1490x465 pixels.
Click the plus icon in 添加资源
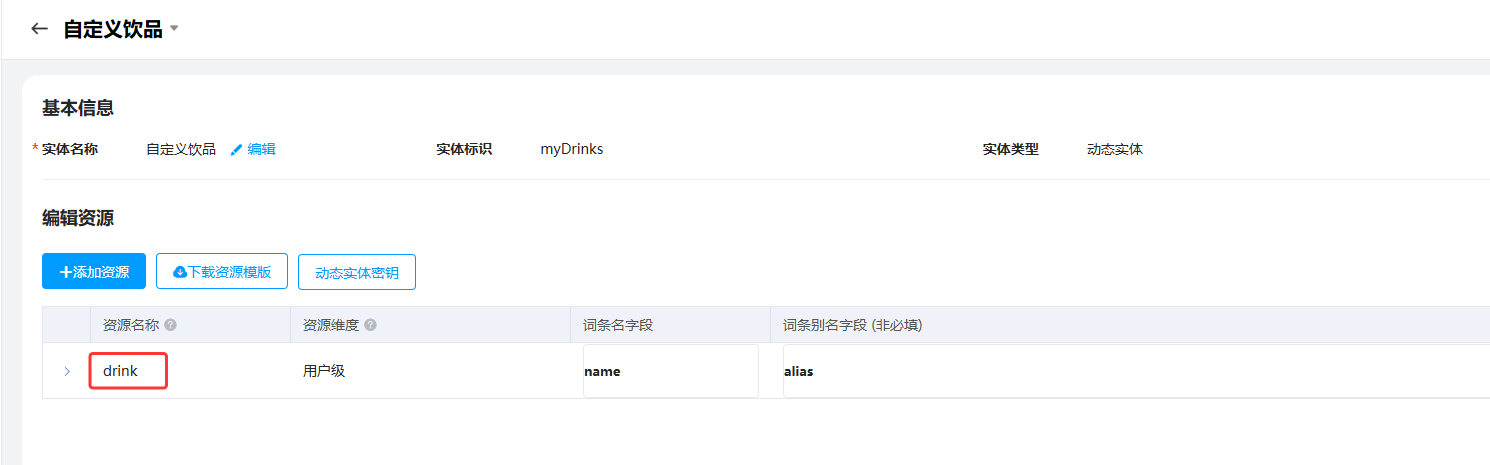point(66,272)
